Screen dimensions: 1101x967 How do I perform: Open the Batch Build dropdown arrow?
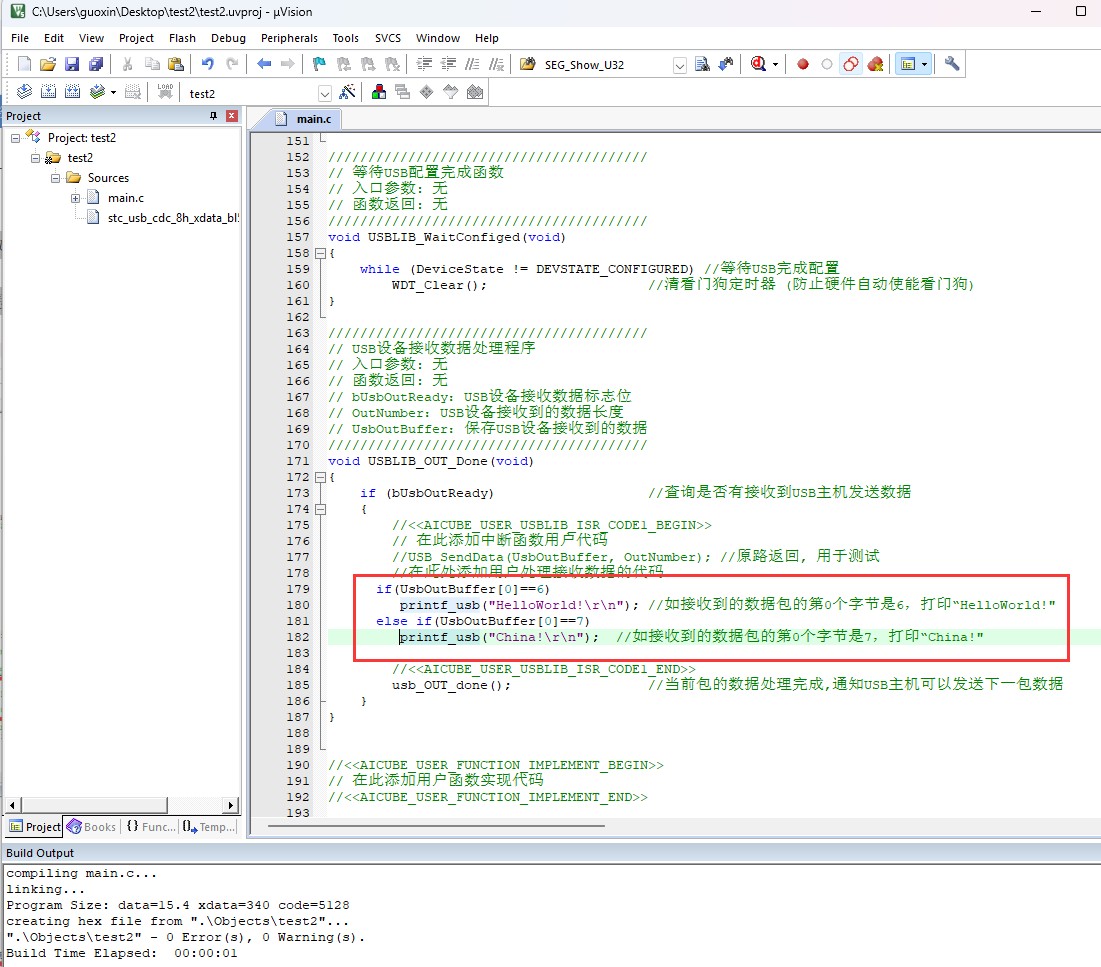(x=113, y=92)
